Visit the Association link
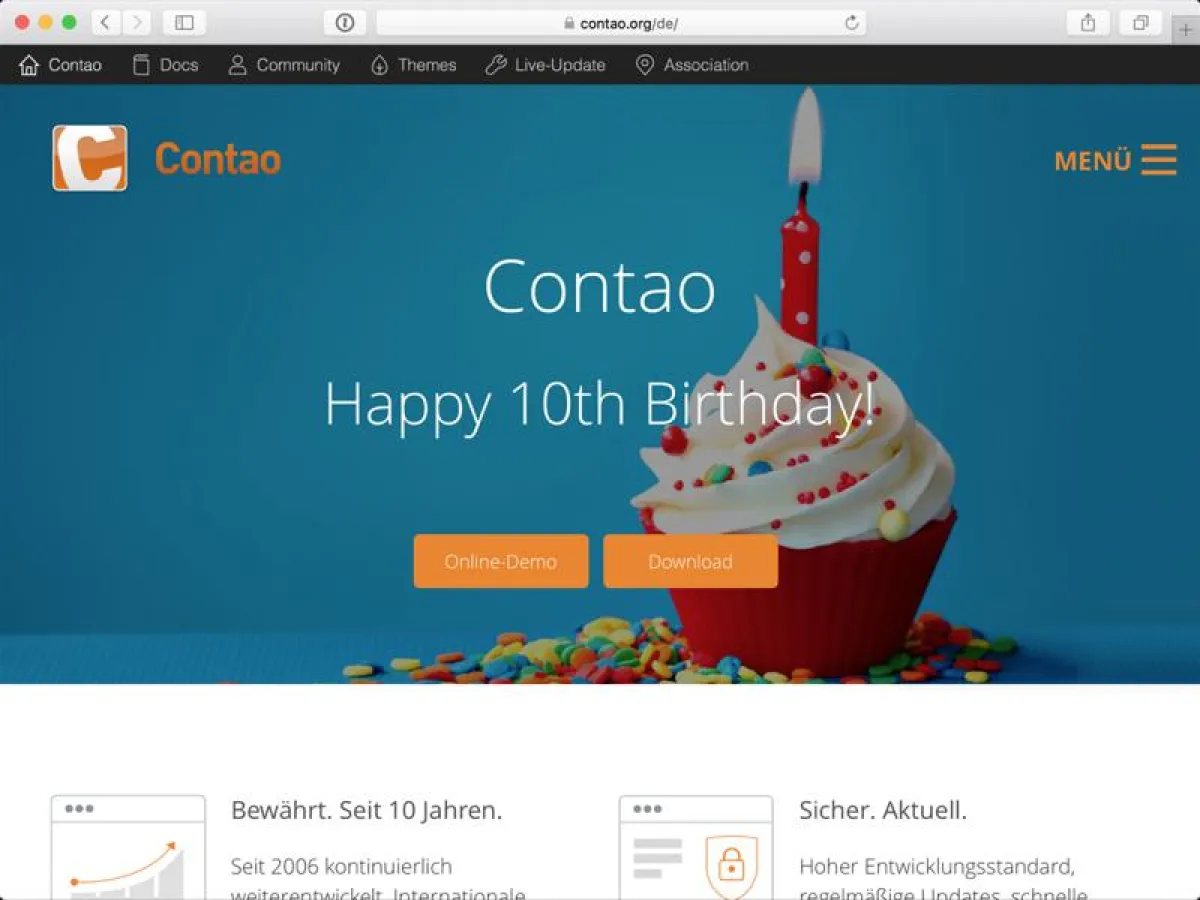This screenshot has height=900, width=1200. (x=692, y=65)
